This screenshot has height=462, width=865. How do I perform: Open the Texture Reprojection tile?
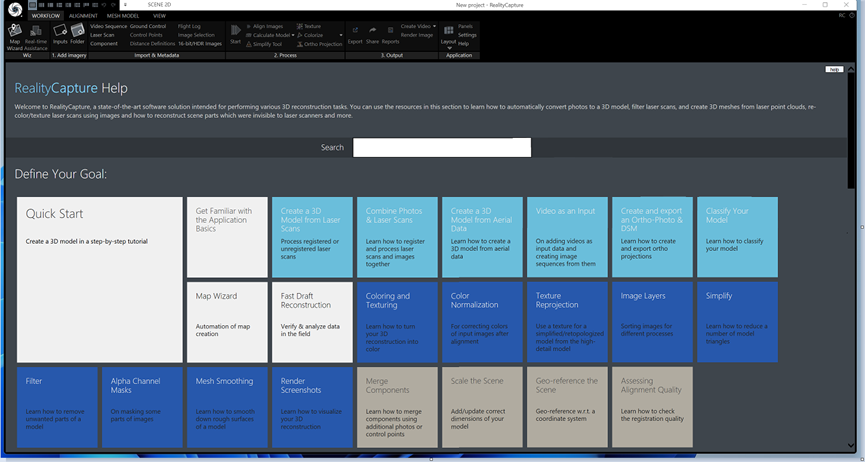click(567, 322)
